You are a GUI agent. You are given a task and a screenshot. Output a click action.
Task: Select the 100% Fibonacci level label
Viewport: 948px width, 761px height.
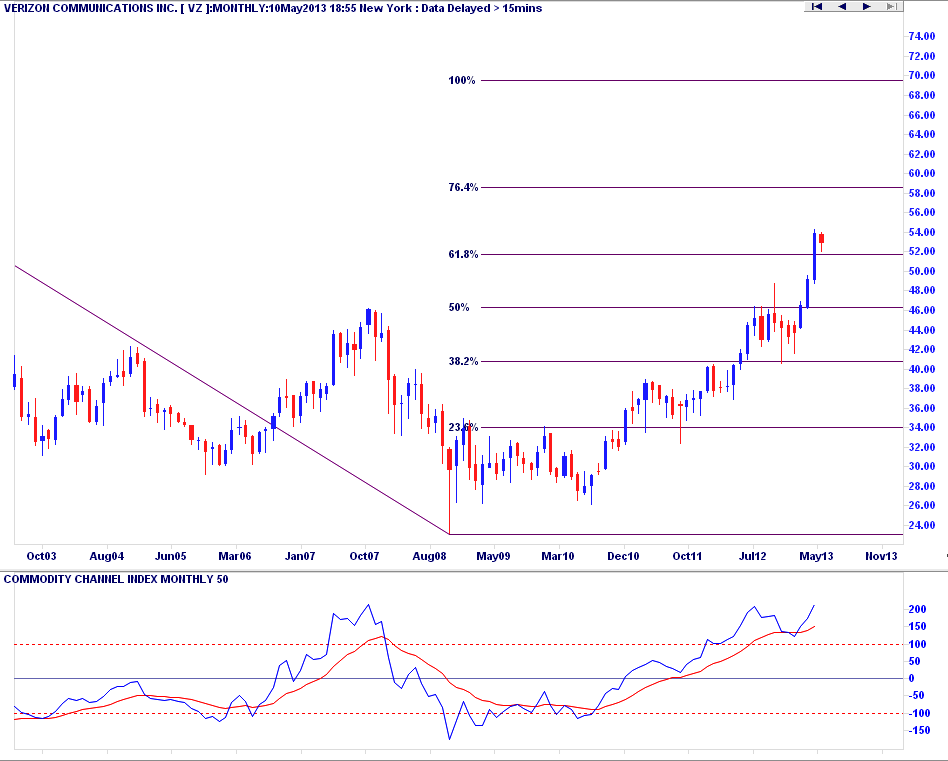point(462,80)
